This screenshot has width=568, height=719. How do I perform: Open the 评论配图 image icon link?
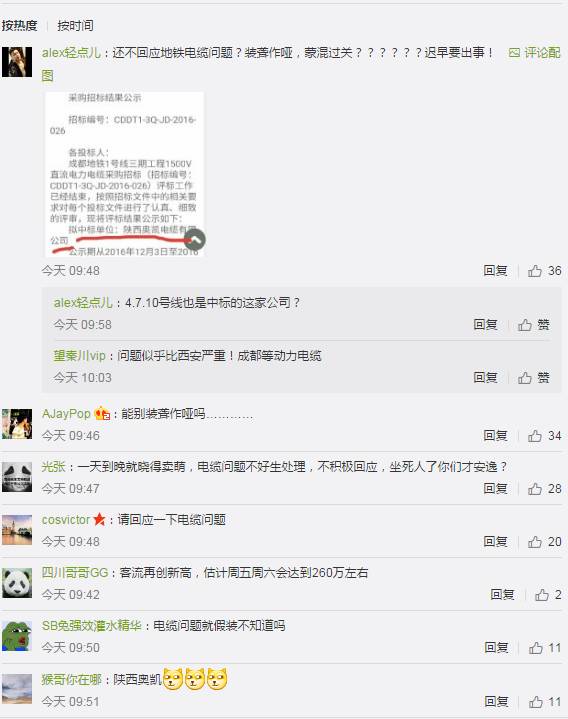tap(535, 53)
